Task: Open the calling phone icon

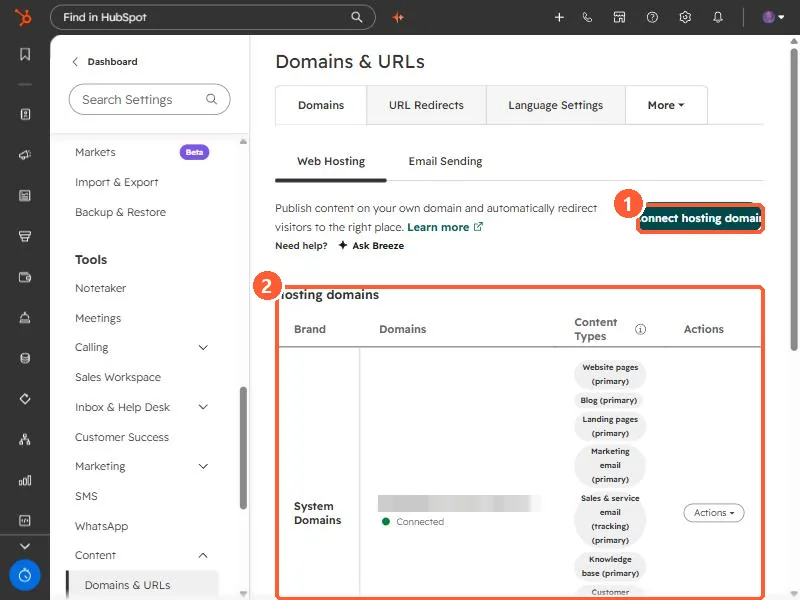Action: coord(588,17)
